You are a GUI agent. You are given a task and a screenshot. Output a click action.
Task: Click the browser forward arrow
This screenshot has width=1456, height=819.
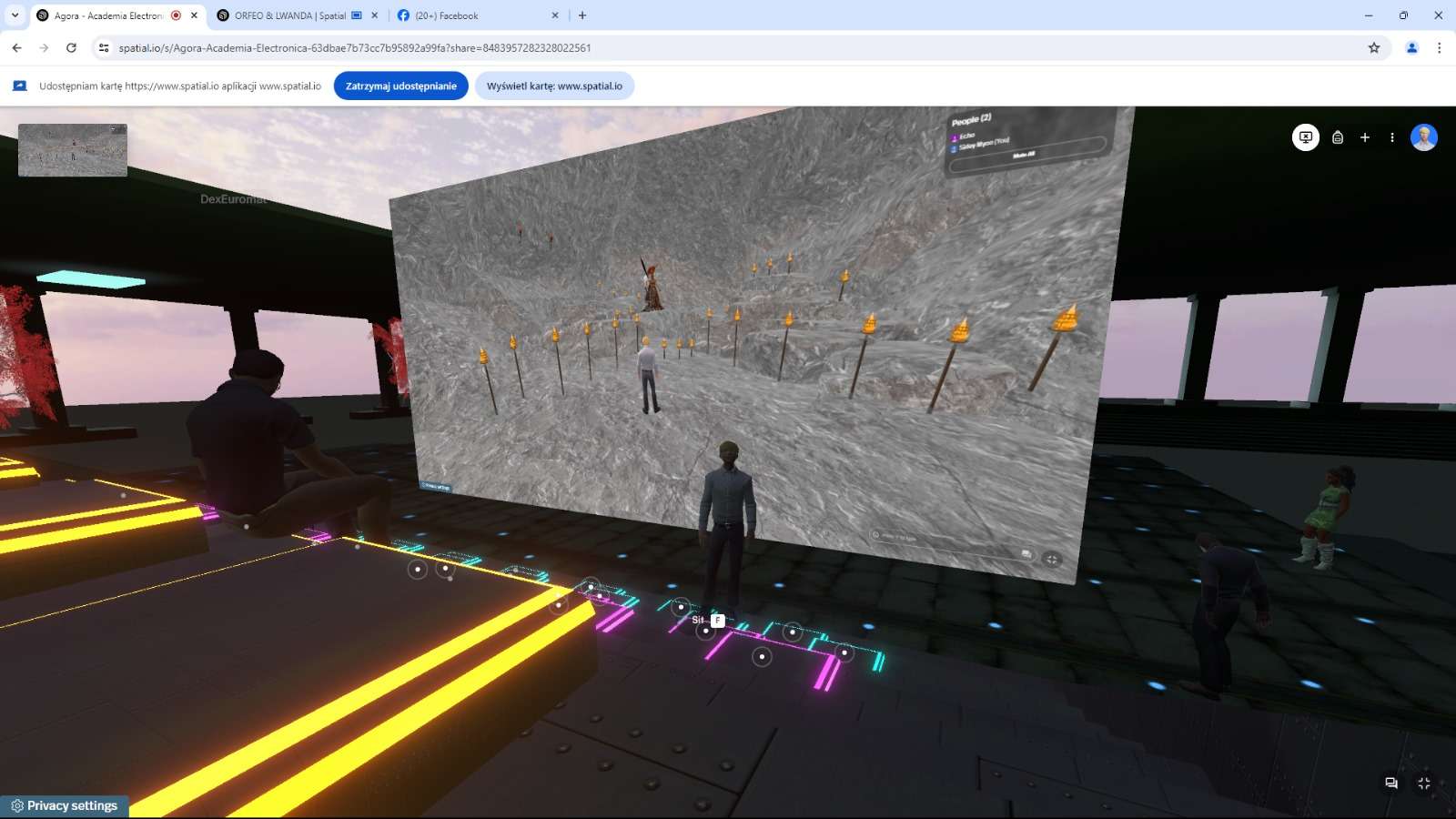[x=44, y=48]
